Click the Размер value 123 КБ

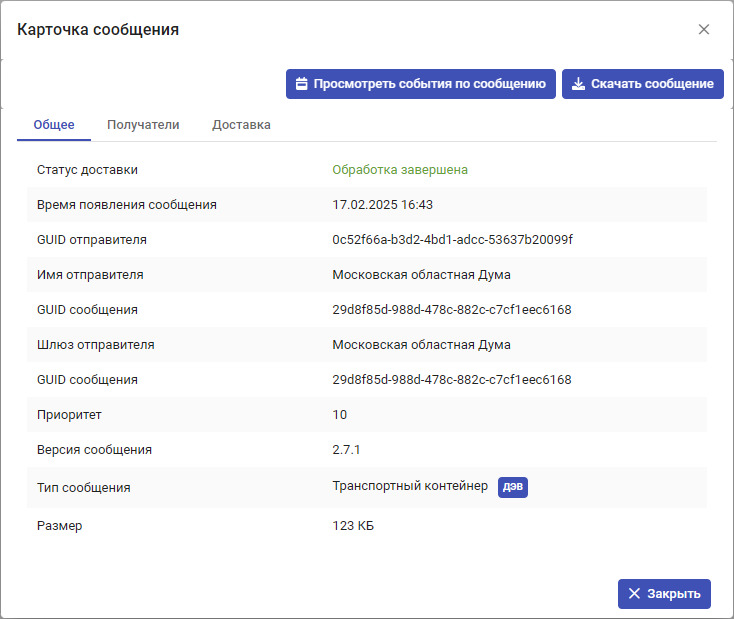(x=353, y=526)
